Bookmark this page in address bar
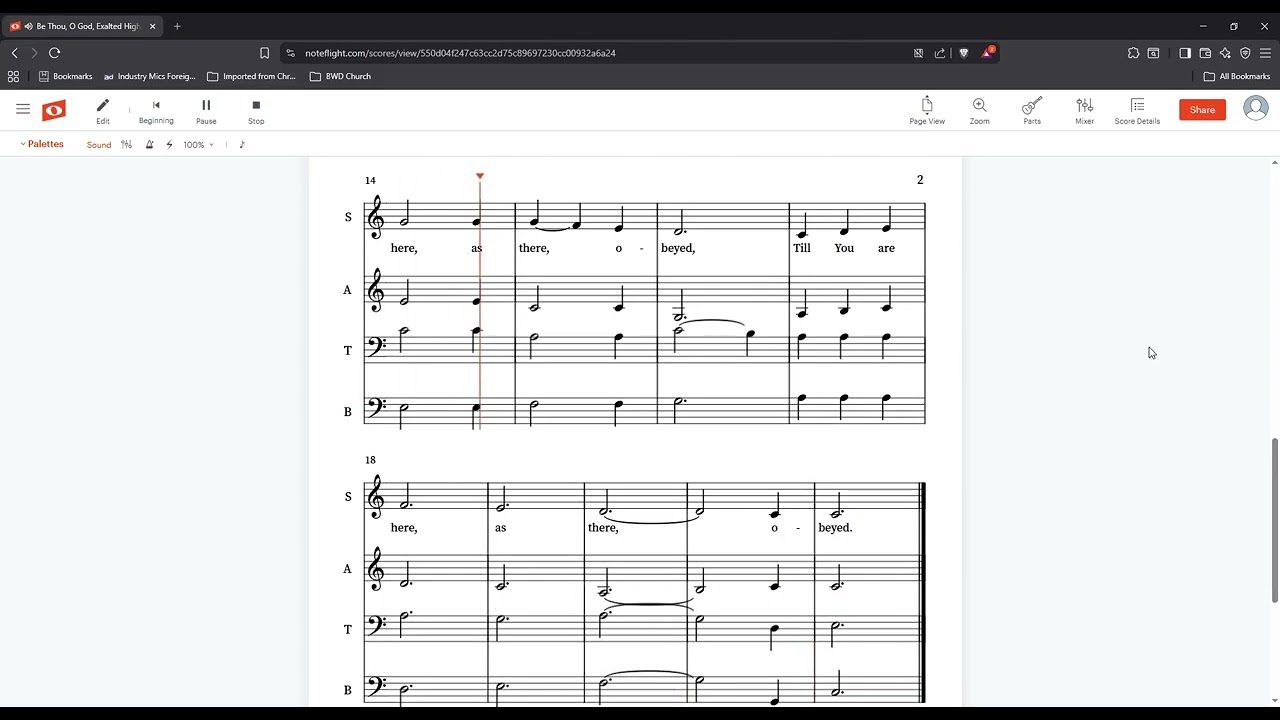1280x720 pixels. click(x=264, y=53)
